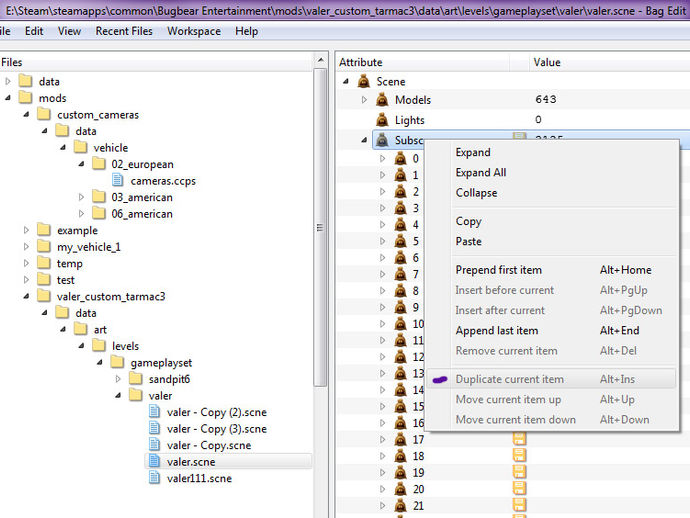This screenshot has width=690, height=518.
Task: Open the Edit menu
Action: pyautogui.click(x=34, y=31)
